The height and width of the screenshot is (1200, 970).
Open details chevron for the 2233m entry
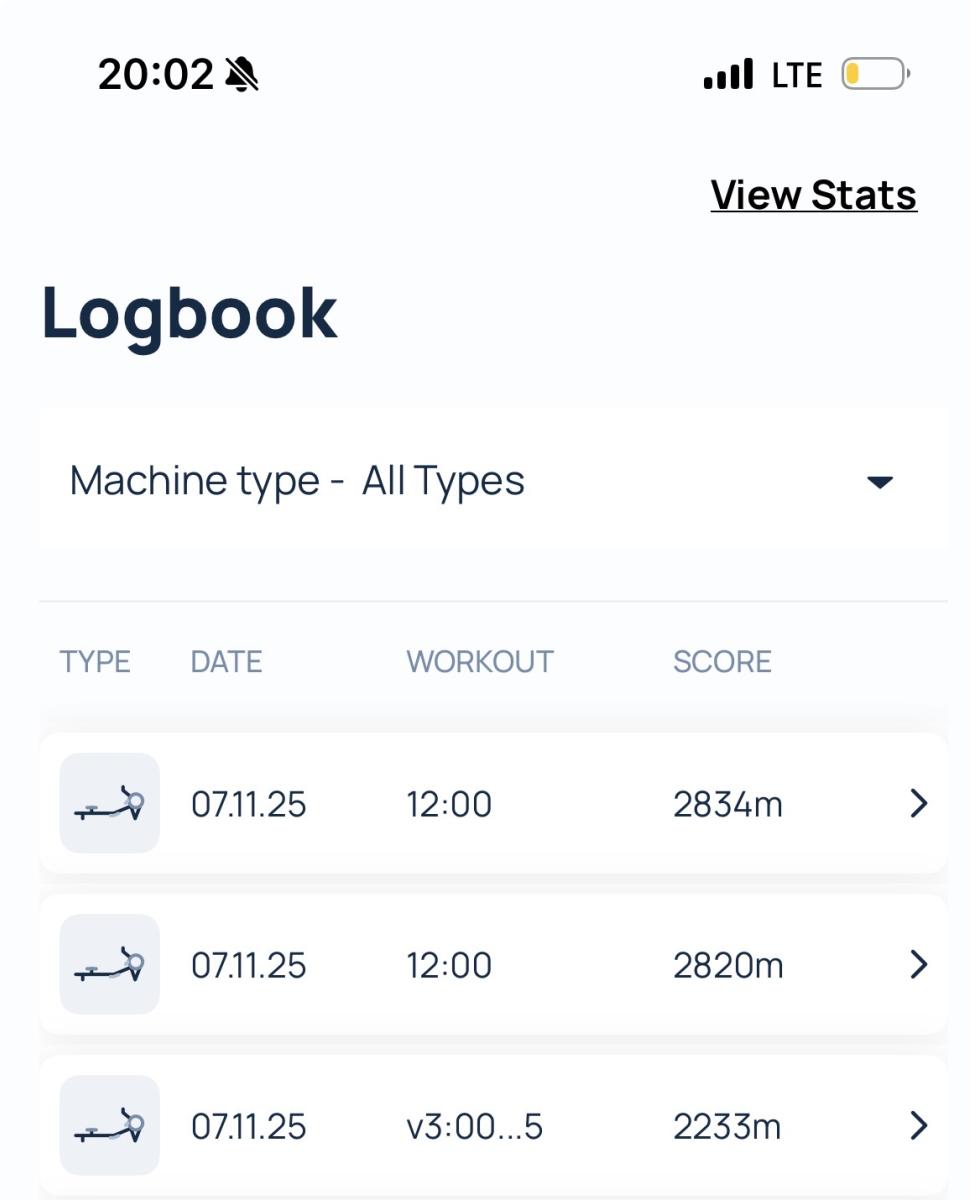918,1126
